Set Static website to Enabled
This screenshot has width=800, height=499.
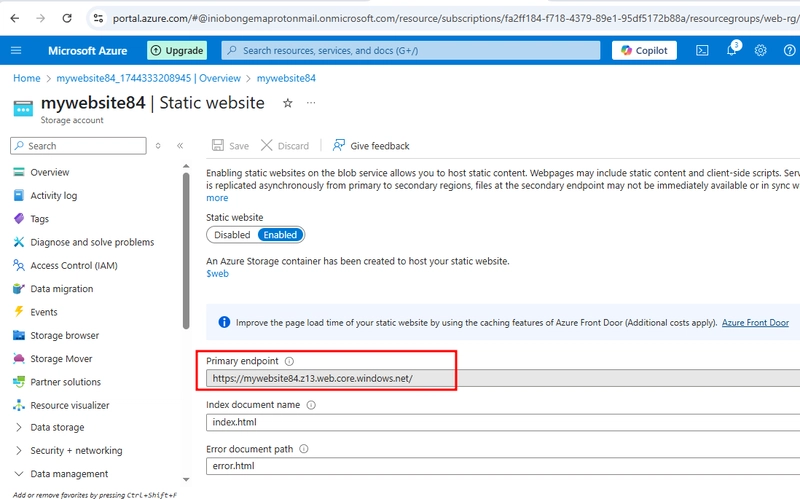click(280, 235)
